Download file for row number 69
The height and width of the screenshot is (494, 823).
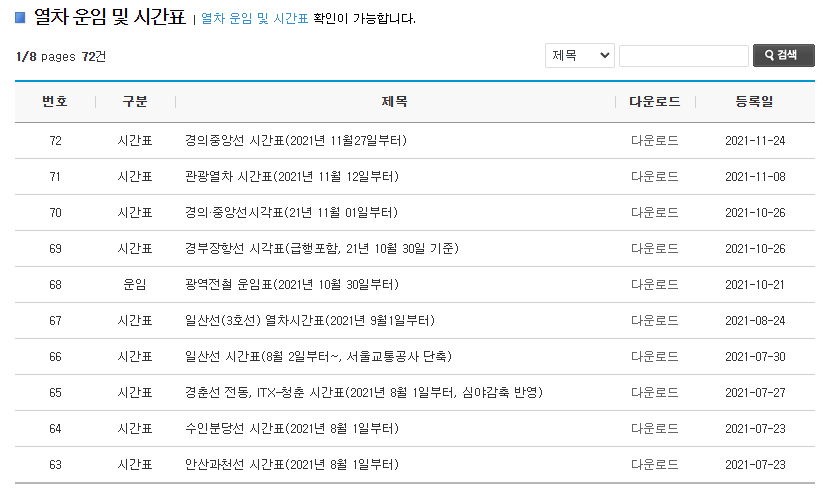pos(655,248)
